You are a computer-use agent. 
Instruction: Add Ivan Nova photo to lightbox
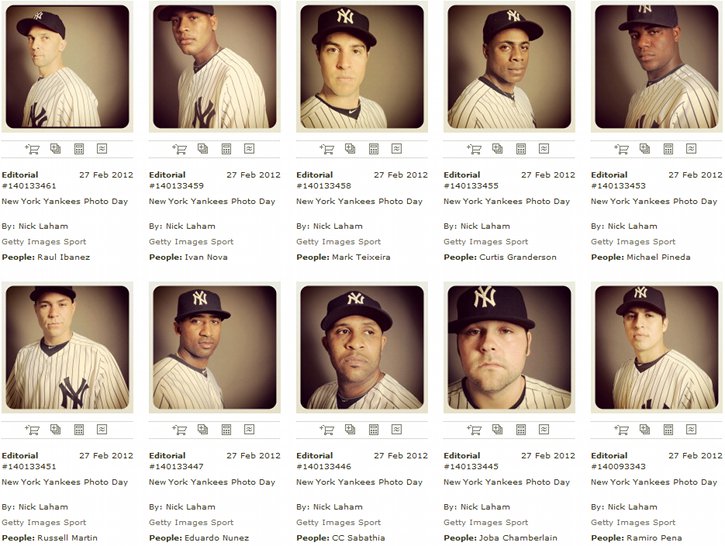click(203, 148)
